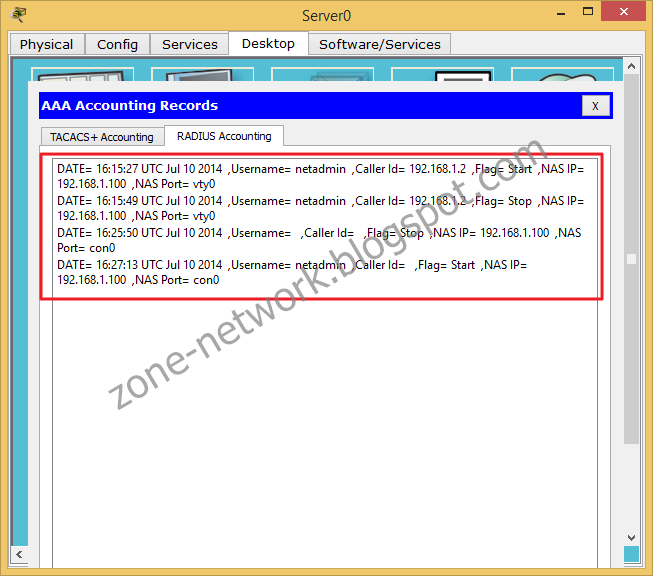
Task: Open the Software/Services tab
Action: 379,44
